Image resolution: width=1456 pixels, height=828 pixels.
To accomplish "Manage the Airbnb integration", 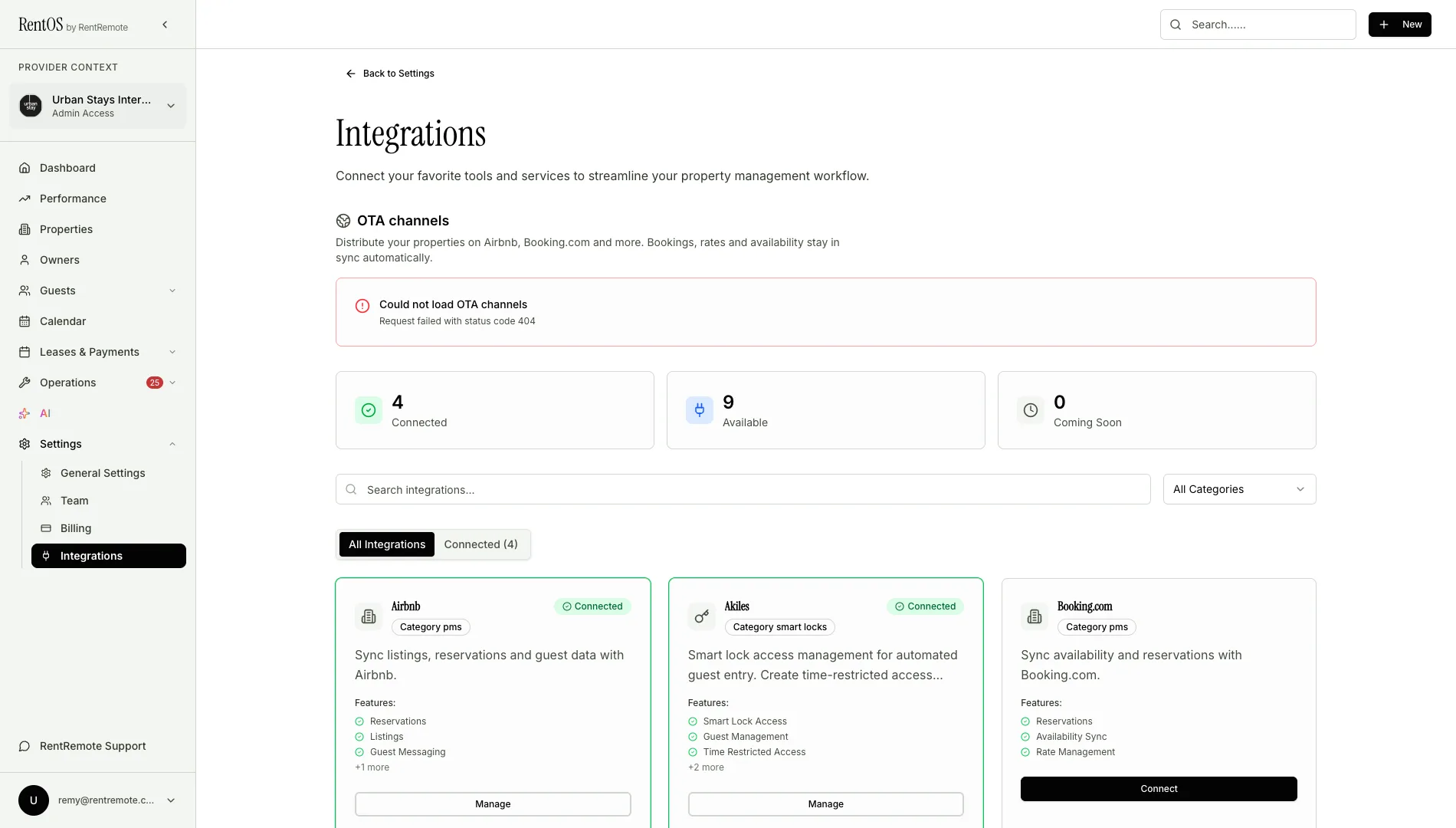I will 493,804.
